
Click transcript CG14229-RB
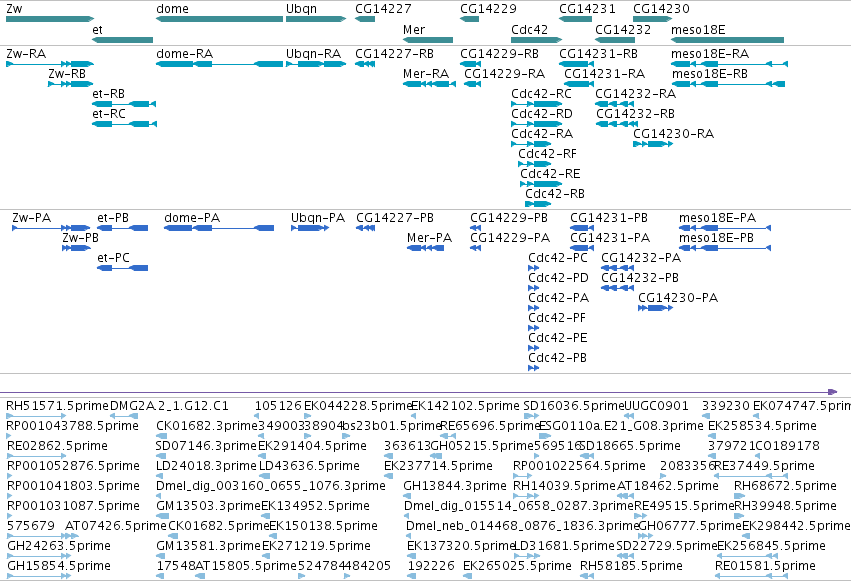(x=471, y=64)
